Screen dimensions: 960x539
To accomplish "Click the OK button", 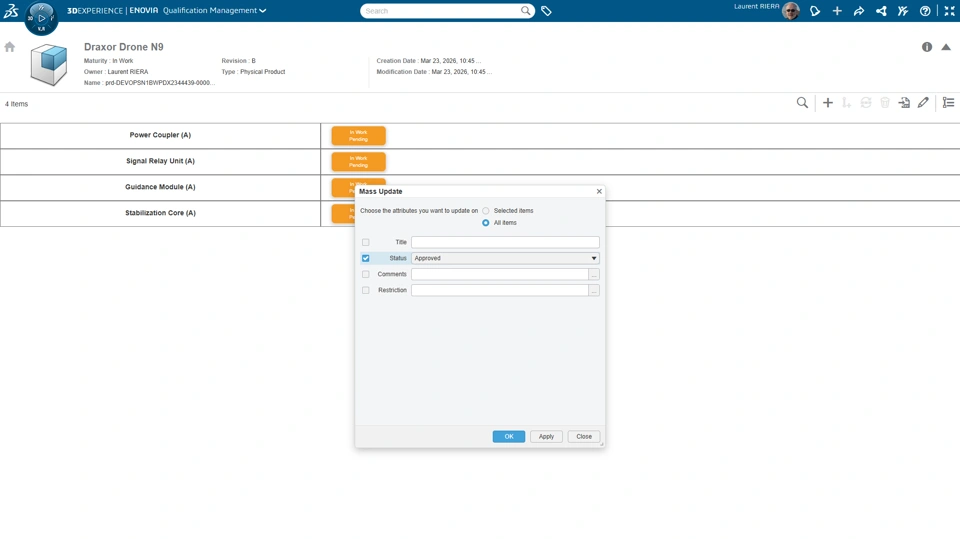I will (x=509, y=437).
